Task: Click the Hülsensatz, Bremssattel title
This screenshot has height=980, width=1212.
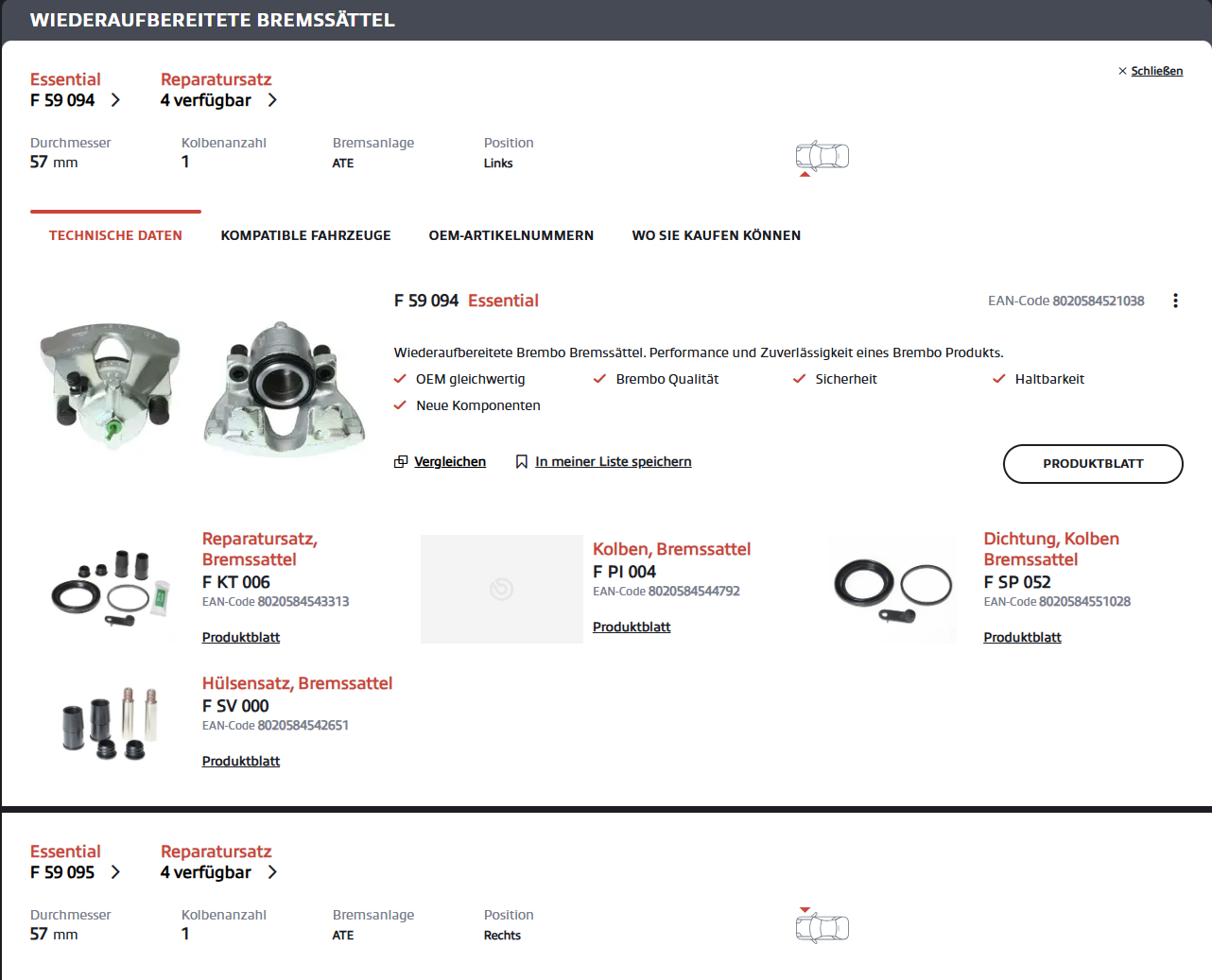Action: click(297, 683)
